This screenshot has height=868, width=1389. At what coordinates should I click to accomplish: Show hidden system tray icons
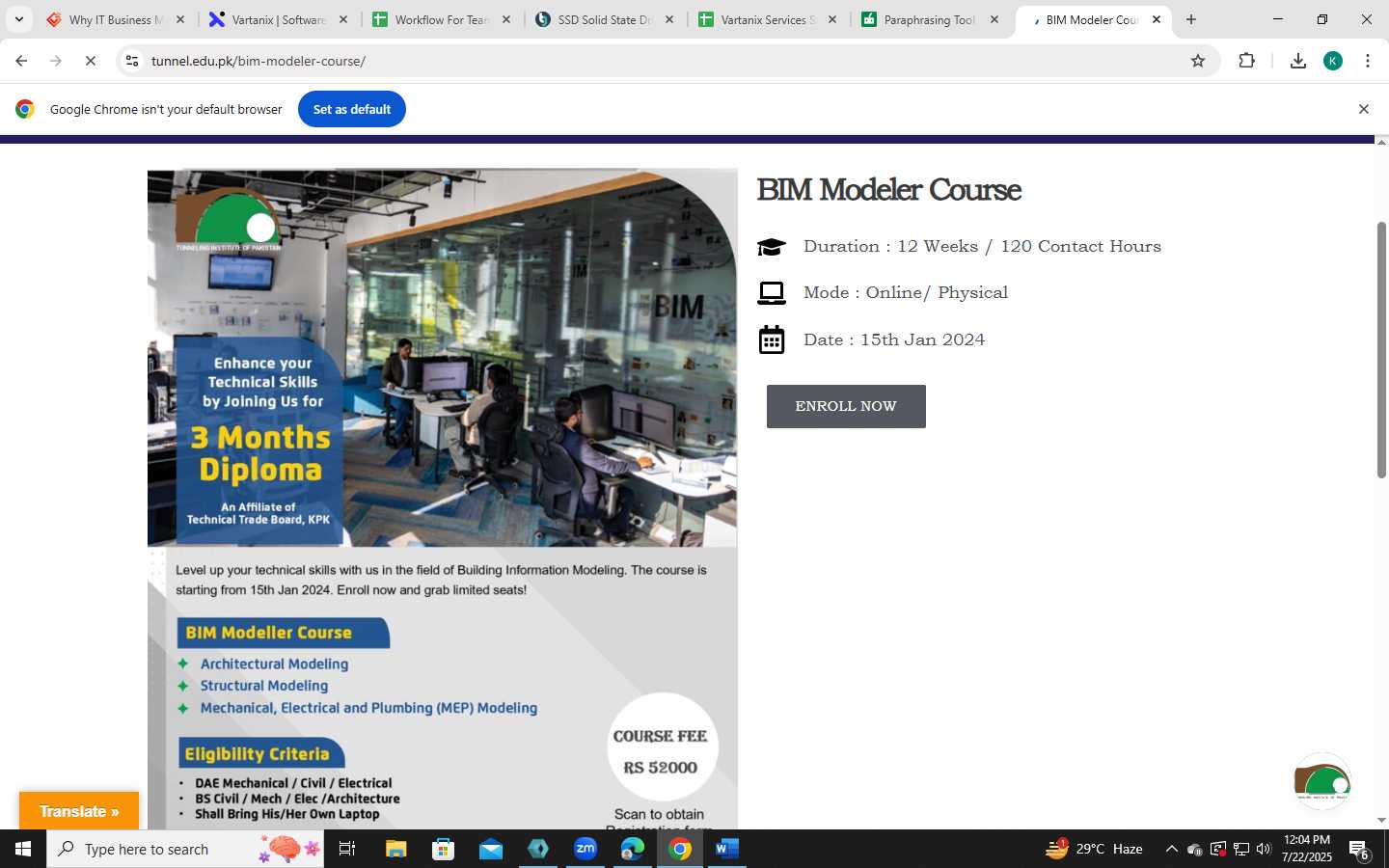pos(1171,849)
